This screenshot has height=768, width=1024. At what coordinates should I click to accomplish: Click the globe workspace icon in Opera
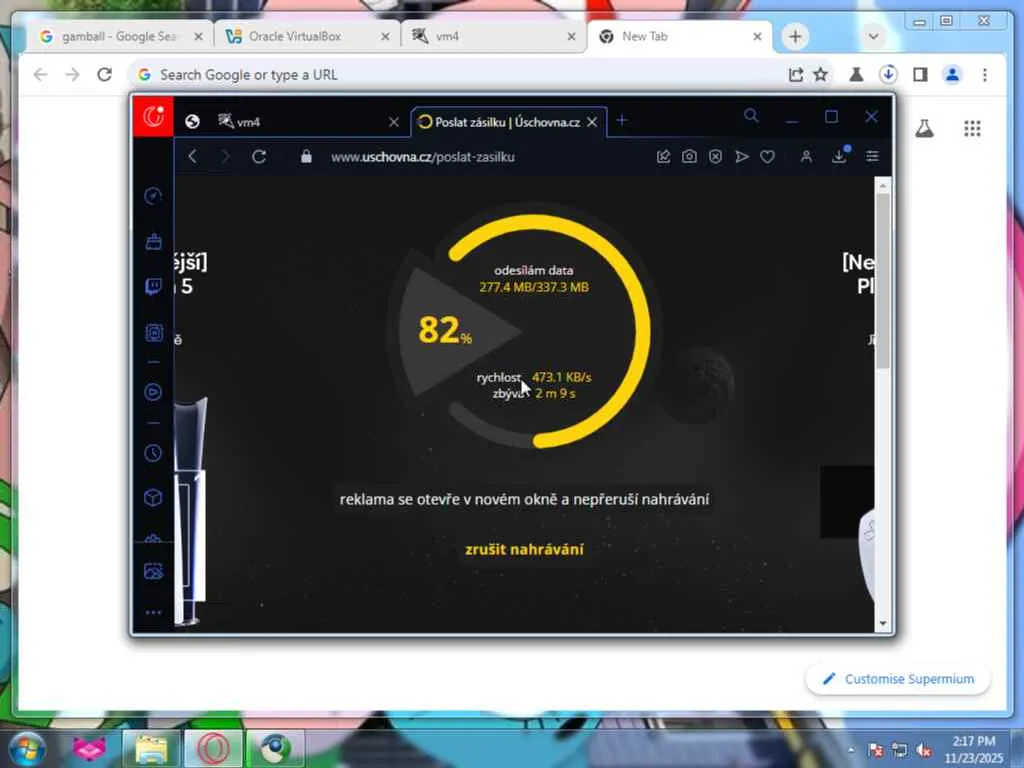pyautogui.click(x=192, y=121)
